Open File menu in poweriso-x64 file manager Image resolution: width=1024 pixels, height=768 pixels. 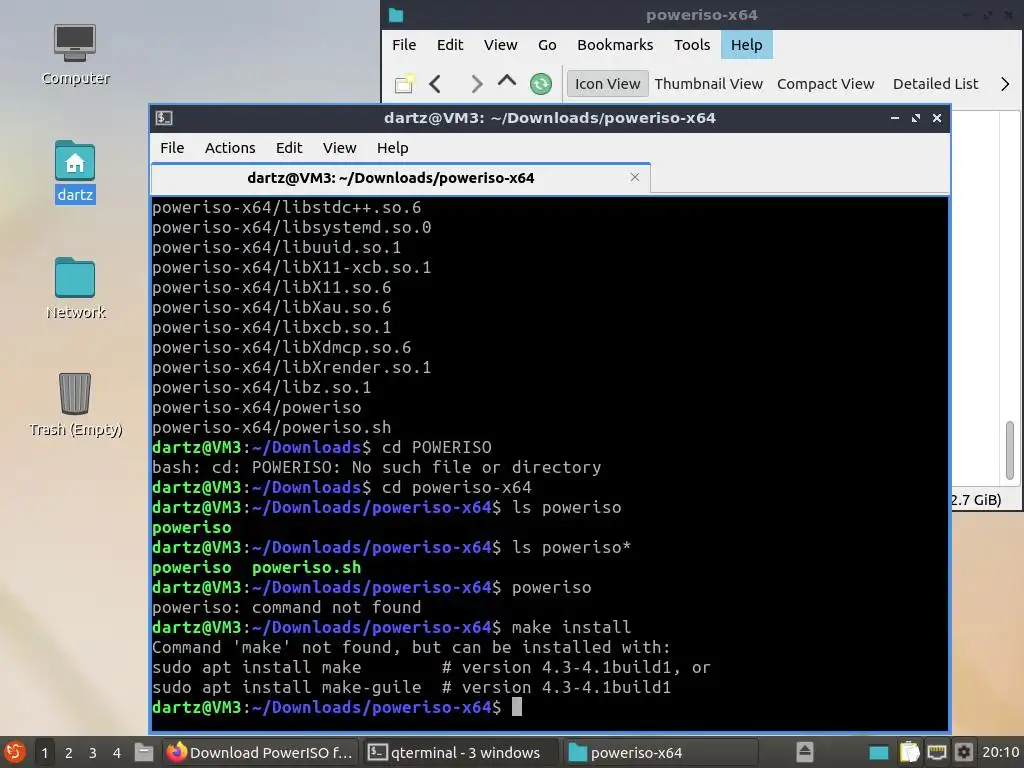[404, 44]
